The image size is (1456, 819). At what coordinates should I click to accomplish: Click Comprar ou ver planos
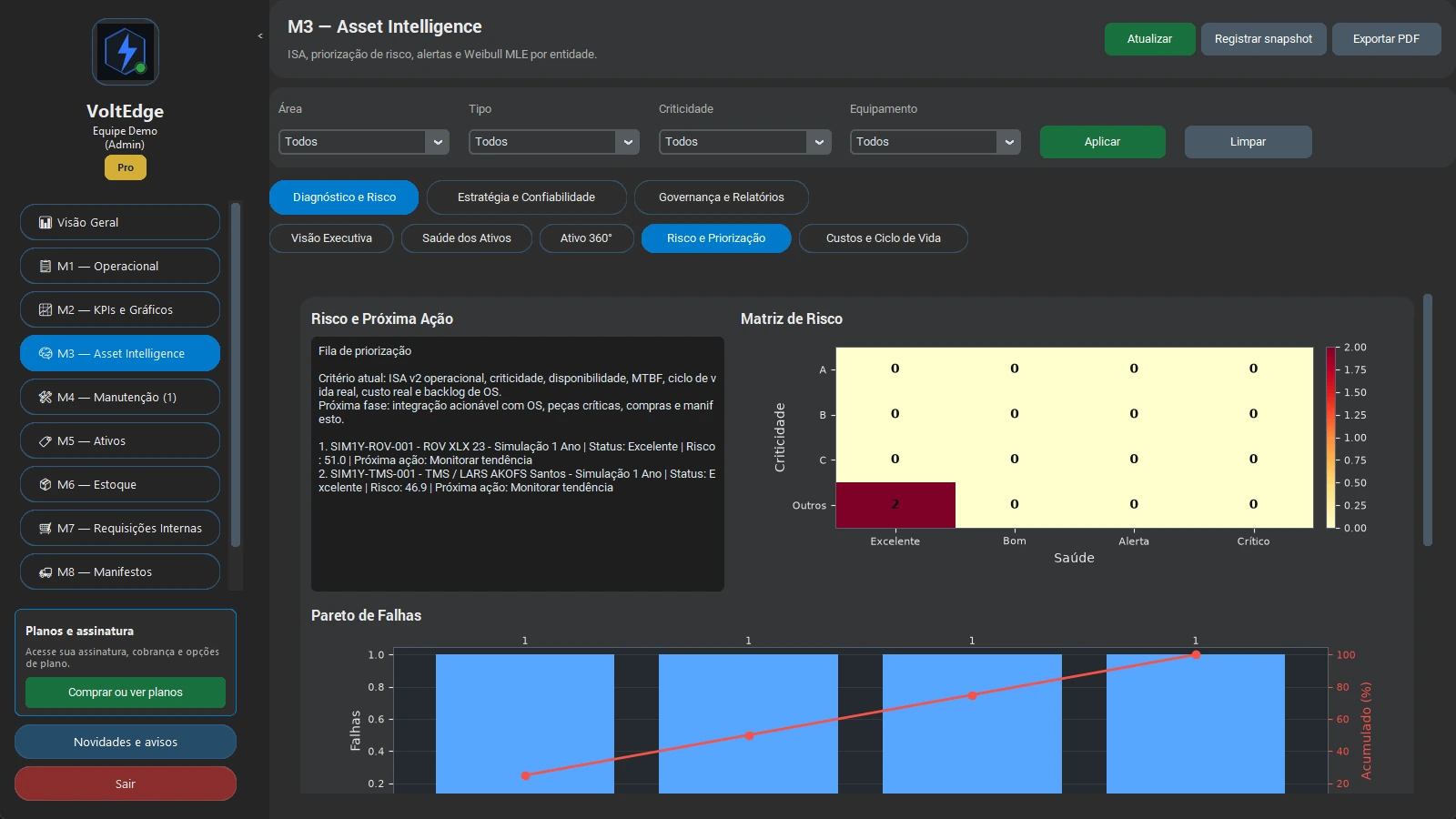point(126,693)
